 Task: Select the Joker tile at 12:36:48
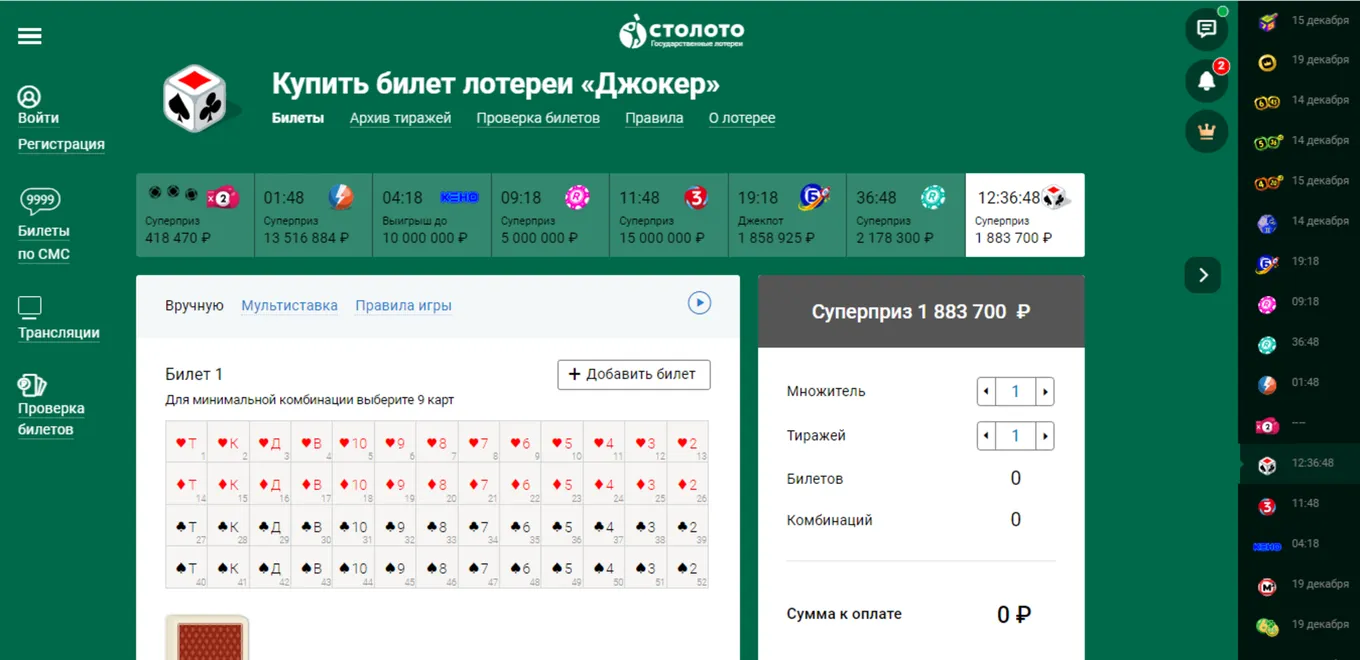[1025, 215]
